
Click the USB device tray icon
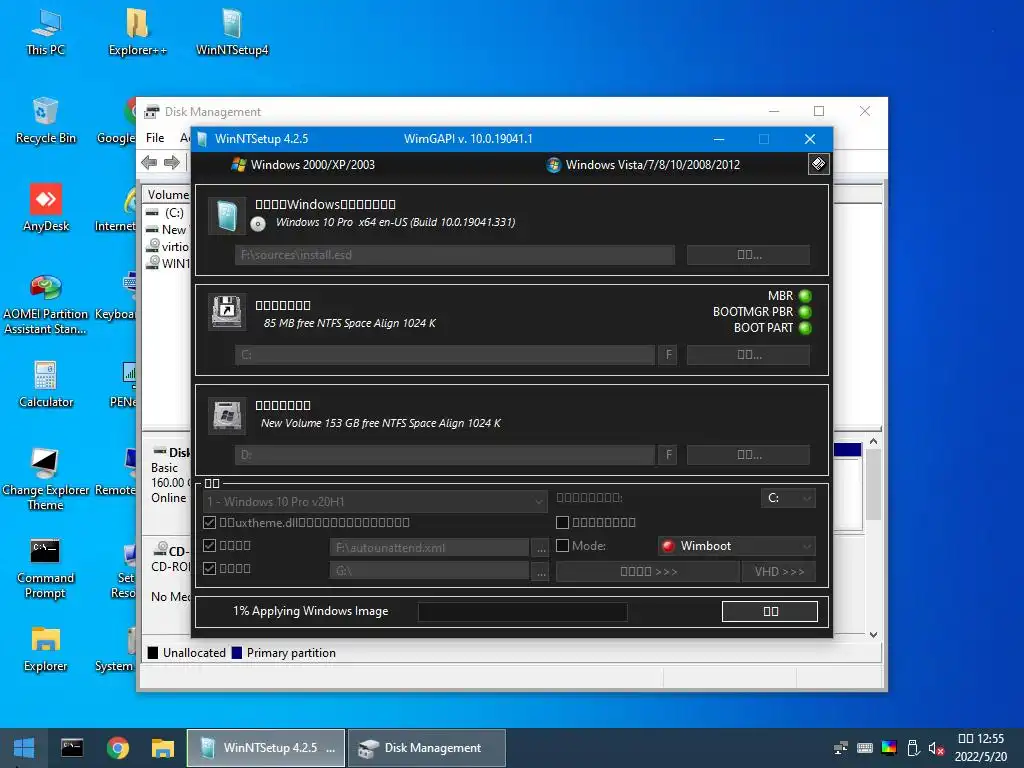pyautogui.click(x=913, y=748)
